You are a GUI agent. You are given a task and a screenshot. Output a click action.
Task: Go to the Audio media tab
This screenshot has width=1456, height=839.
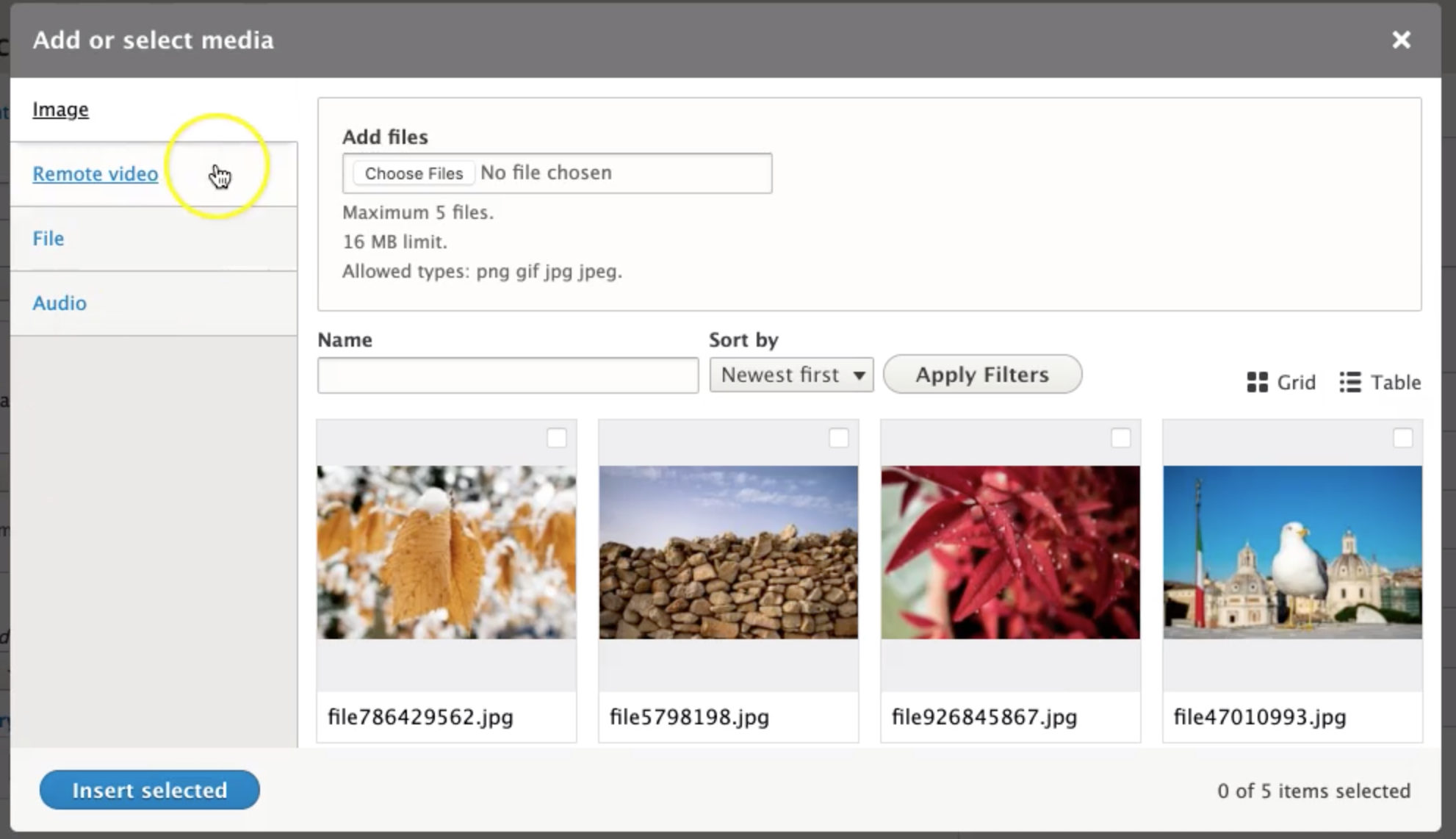coord(60,303)
